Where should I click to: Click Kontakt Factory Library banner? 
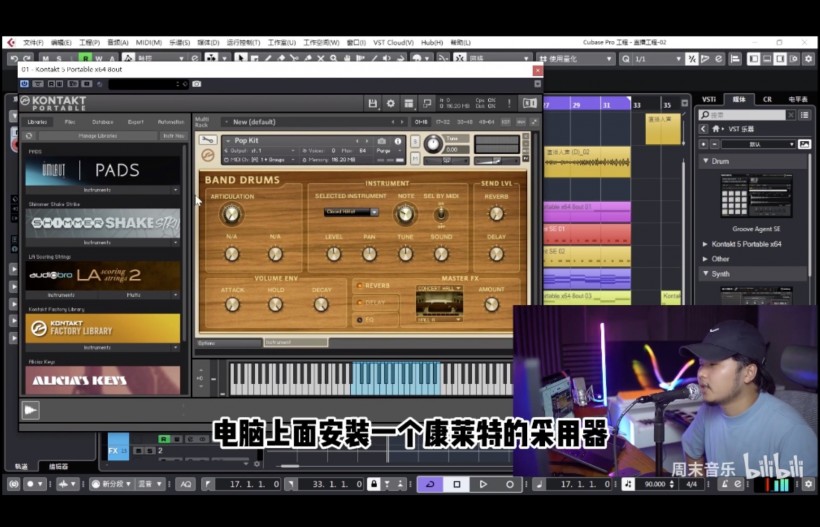point(102,328)
